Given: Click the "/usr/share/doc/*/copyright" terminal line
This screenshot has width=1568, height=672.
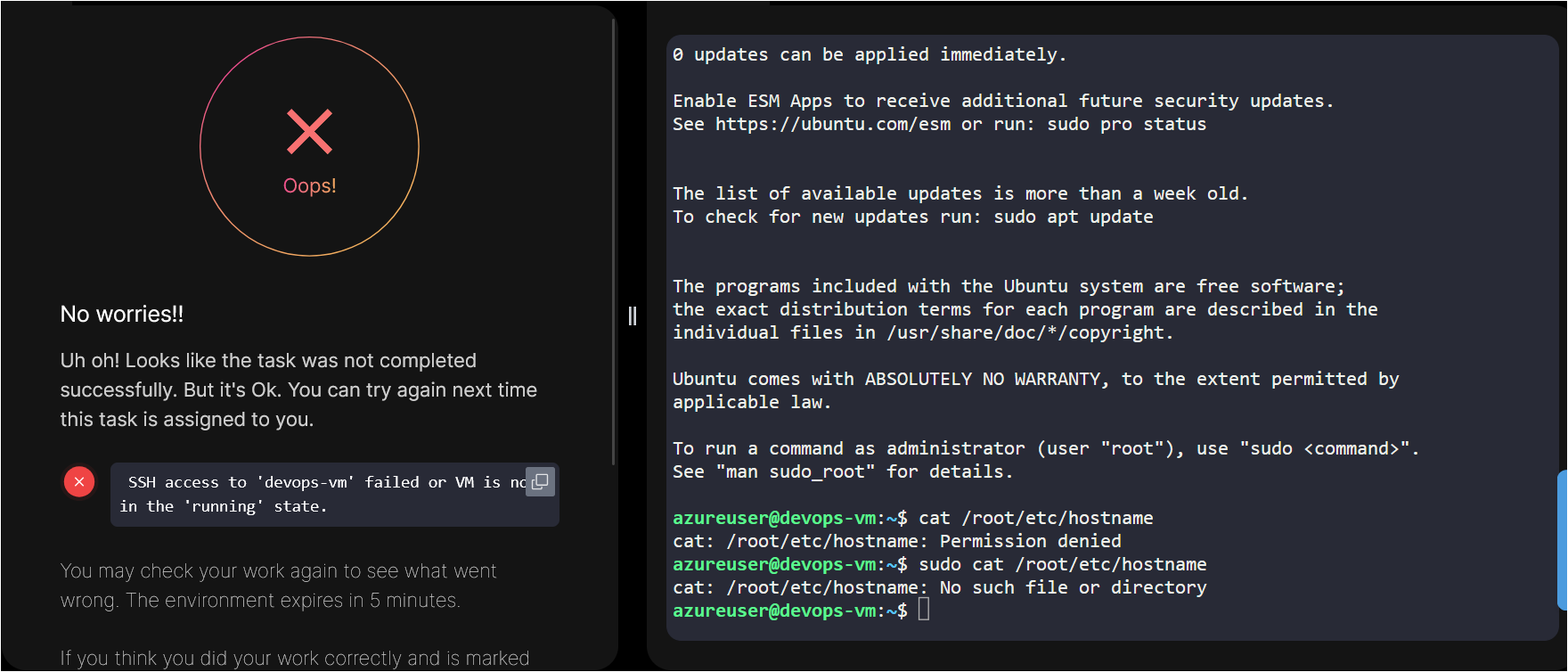Looking at the screenshot, I should 923,332.
